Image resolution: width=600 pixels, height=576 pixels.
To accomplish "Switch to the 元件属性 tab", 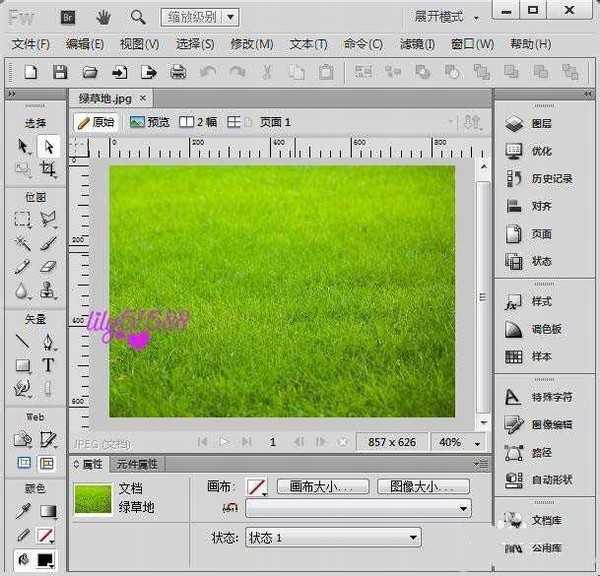I will click(137, 464).
